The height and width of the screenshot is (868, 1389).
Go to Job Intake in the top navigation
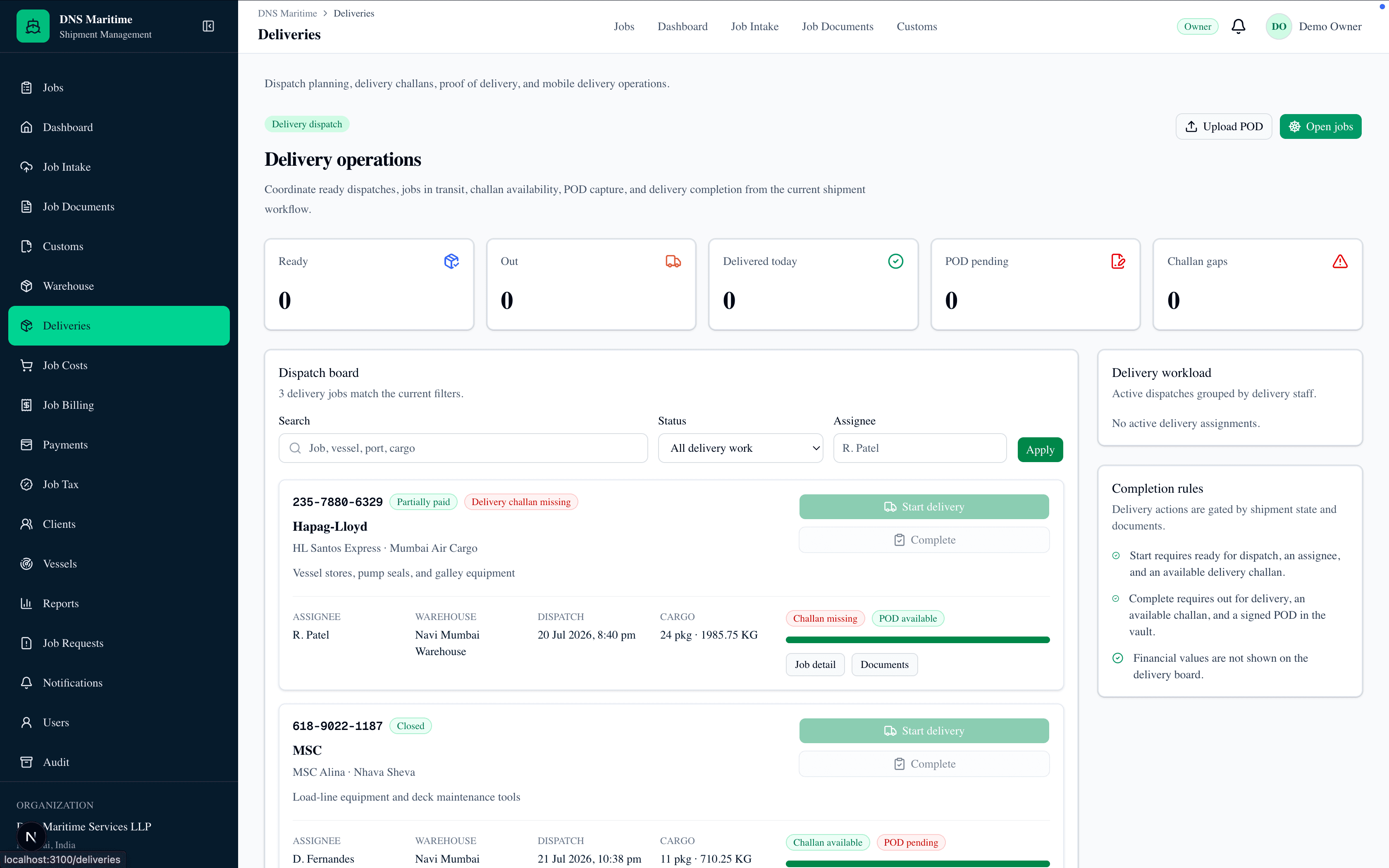[x=755, y=26]
